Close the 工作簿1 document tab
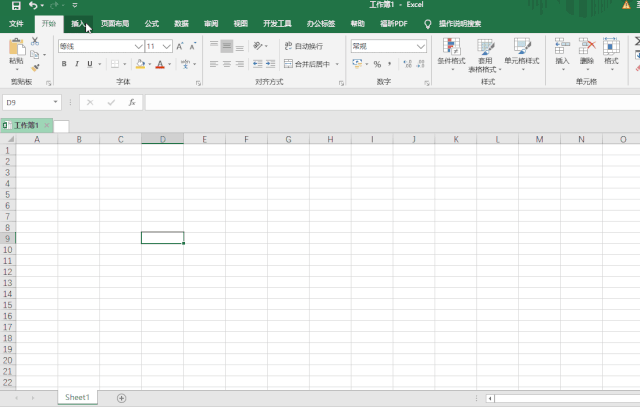The height and width of the screenshot is (407, 640). tap(47, 125)
